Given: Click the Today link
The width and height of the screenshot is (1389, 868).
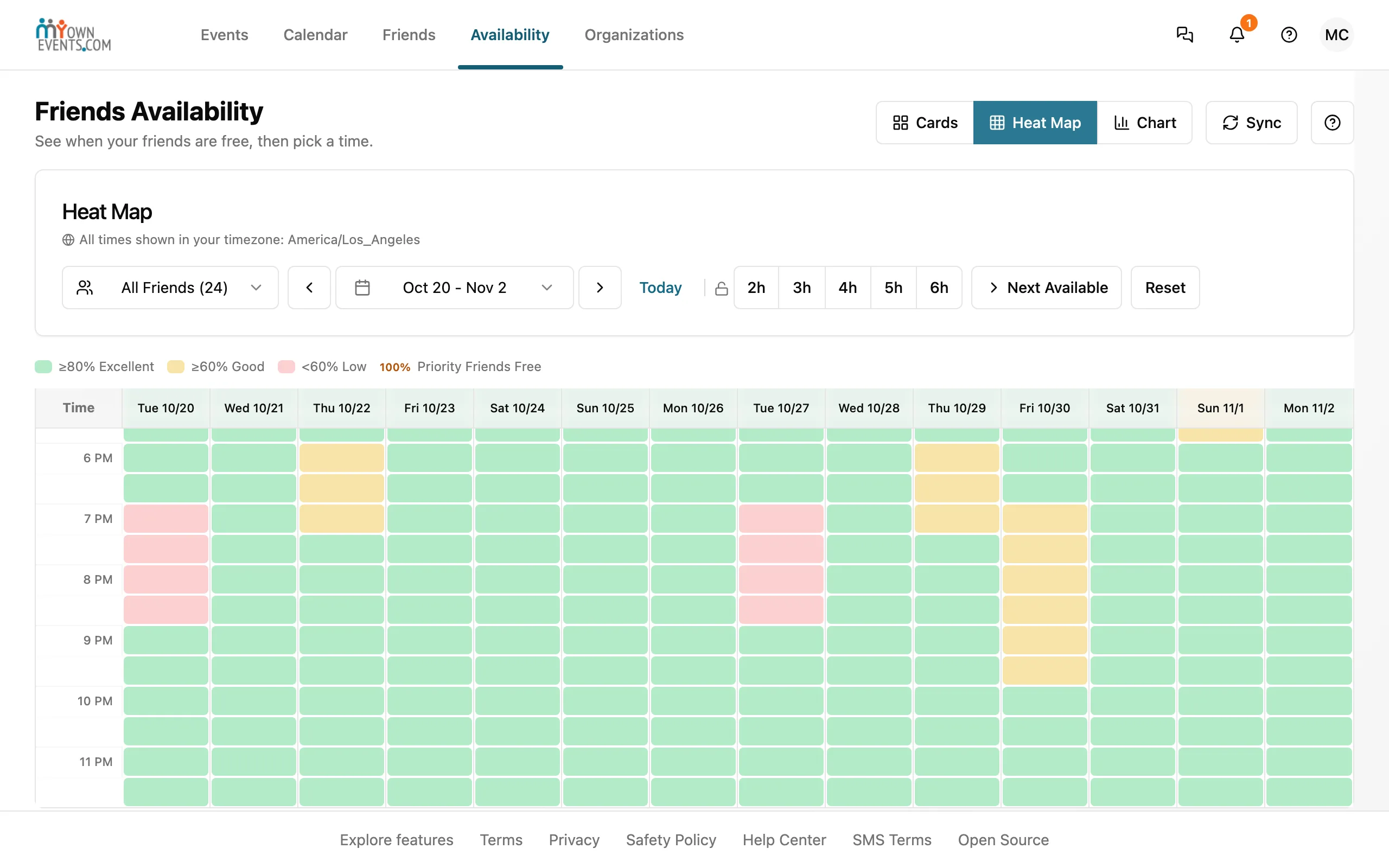Looking at the screenshot, I should click(x=660, y=288).
